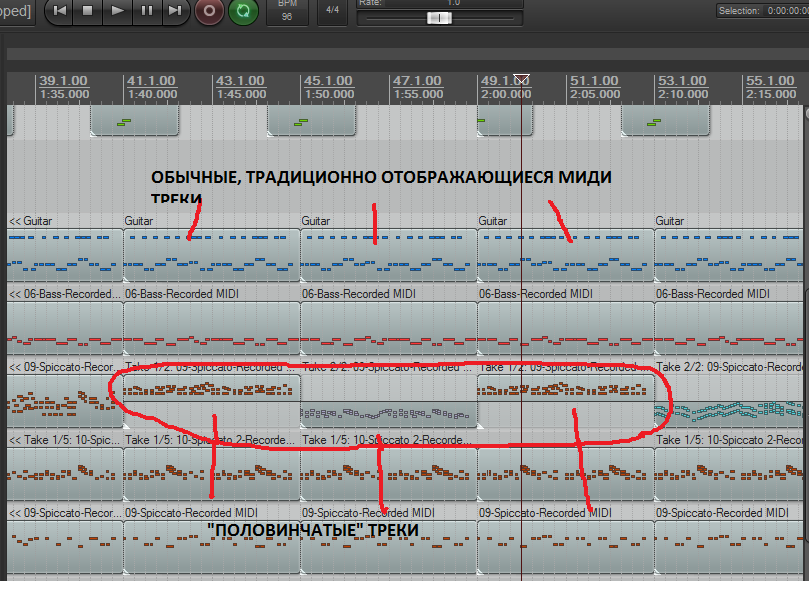Select '<< Take 1/5: 10-Spic' item

point(65,474)
